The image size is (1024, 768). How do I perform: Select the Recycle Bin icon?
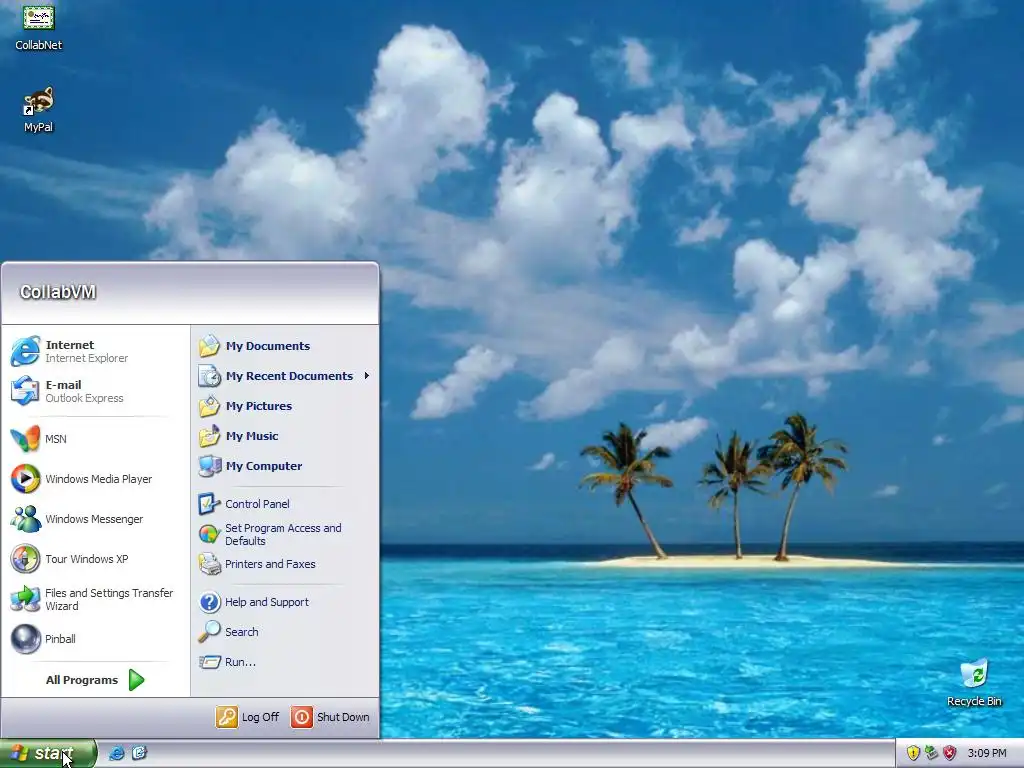(x=974, y=683)
